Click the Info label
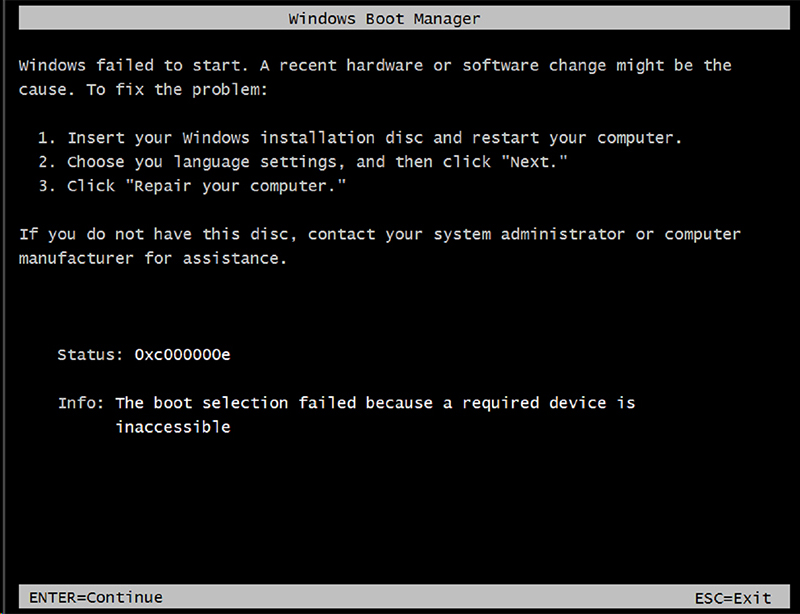 tap(81, 403)
